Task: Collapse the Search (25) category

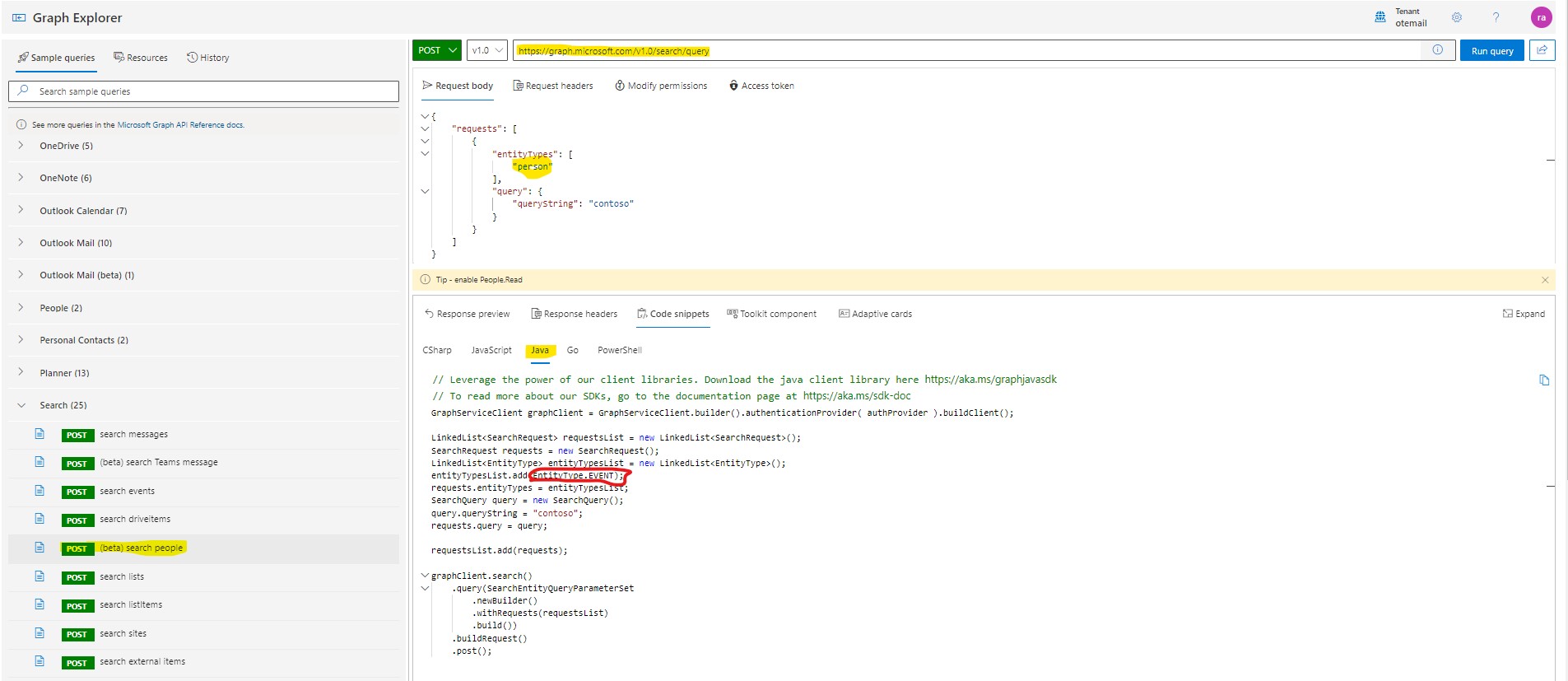Action: coord(21,405)
